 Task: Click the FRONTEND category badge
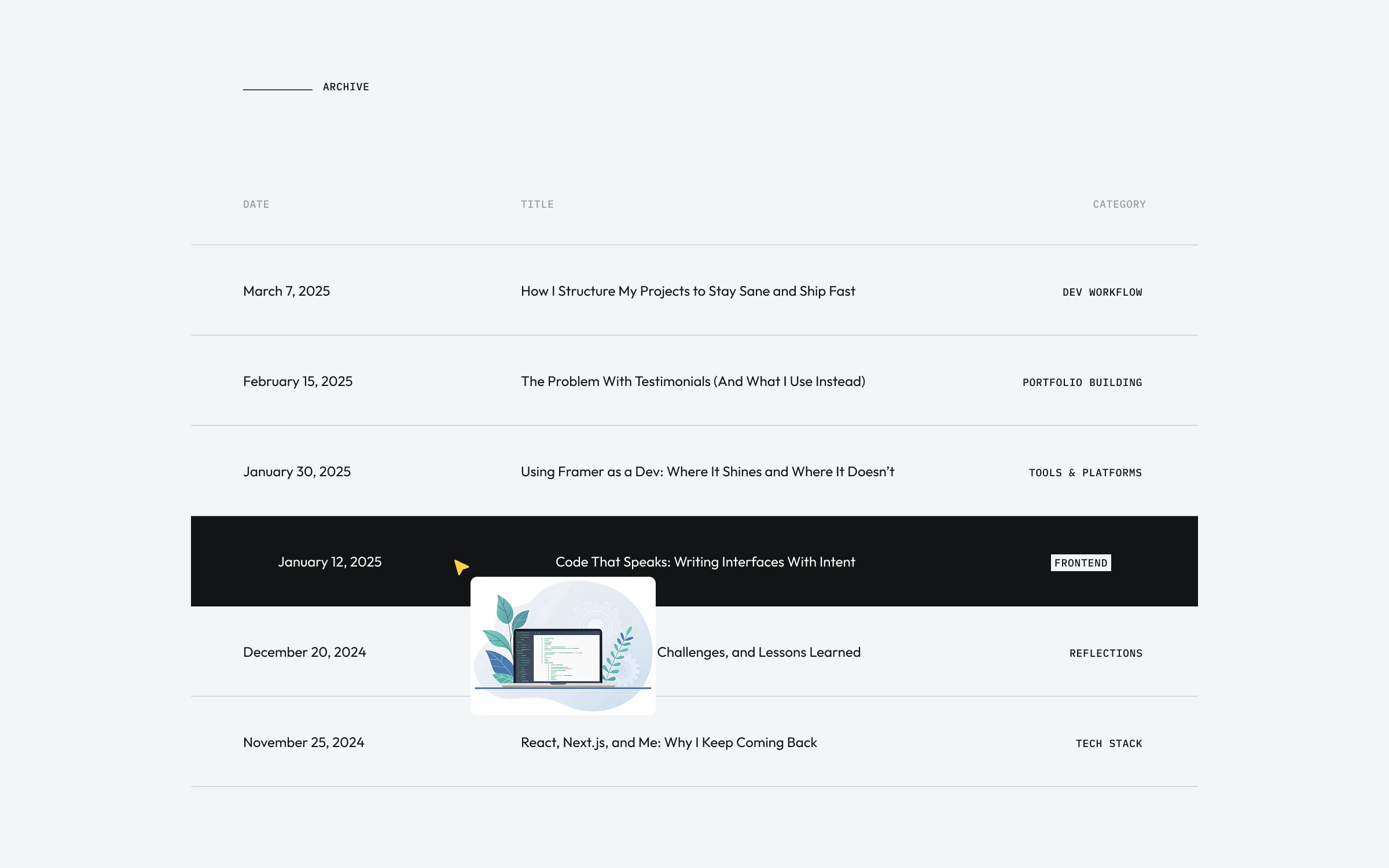click(x=1081, y=563)
